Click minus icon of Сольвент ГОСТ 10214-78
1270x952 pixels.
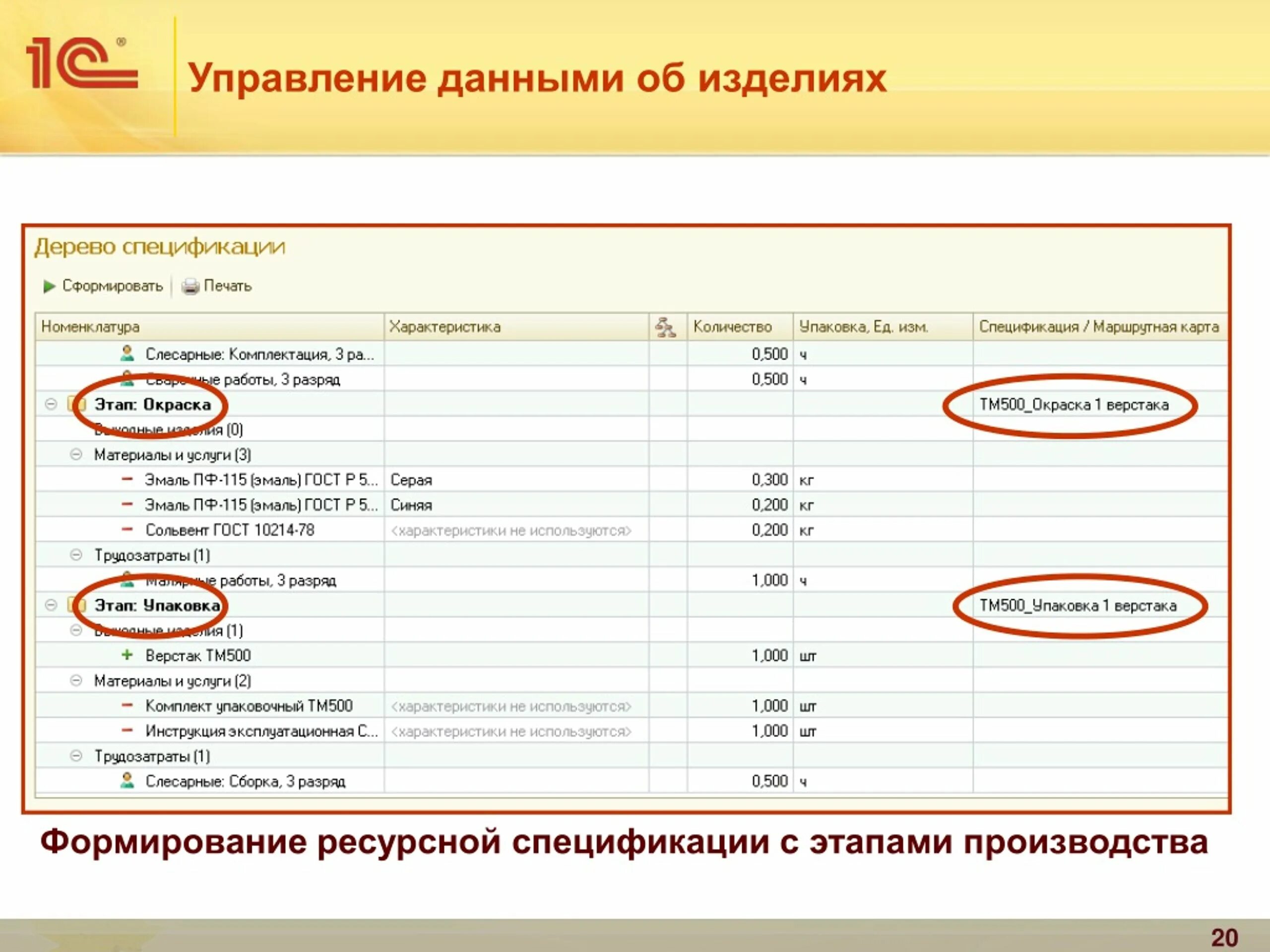pyautogui.click(x=127, y=529)
